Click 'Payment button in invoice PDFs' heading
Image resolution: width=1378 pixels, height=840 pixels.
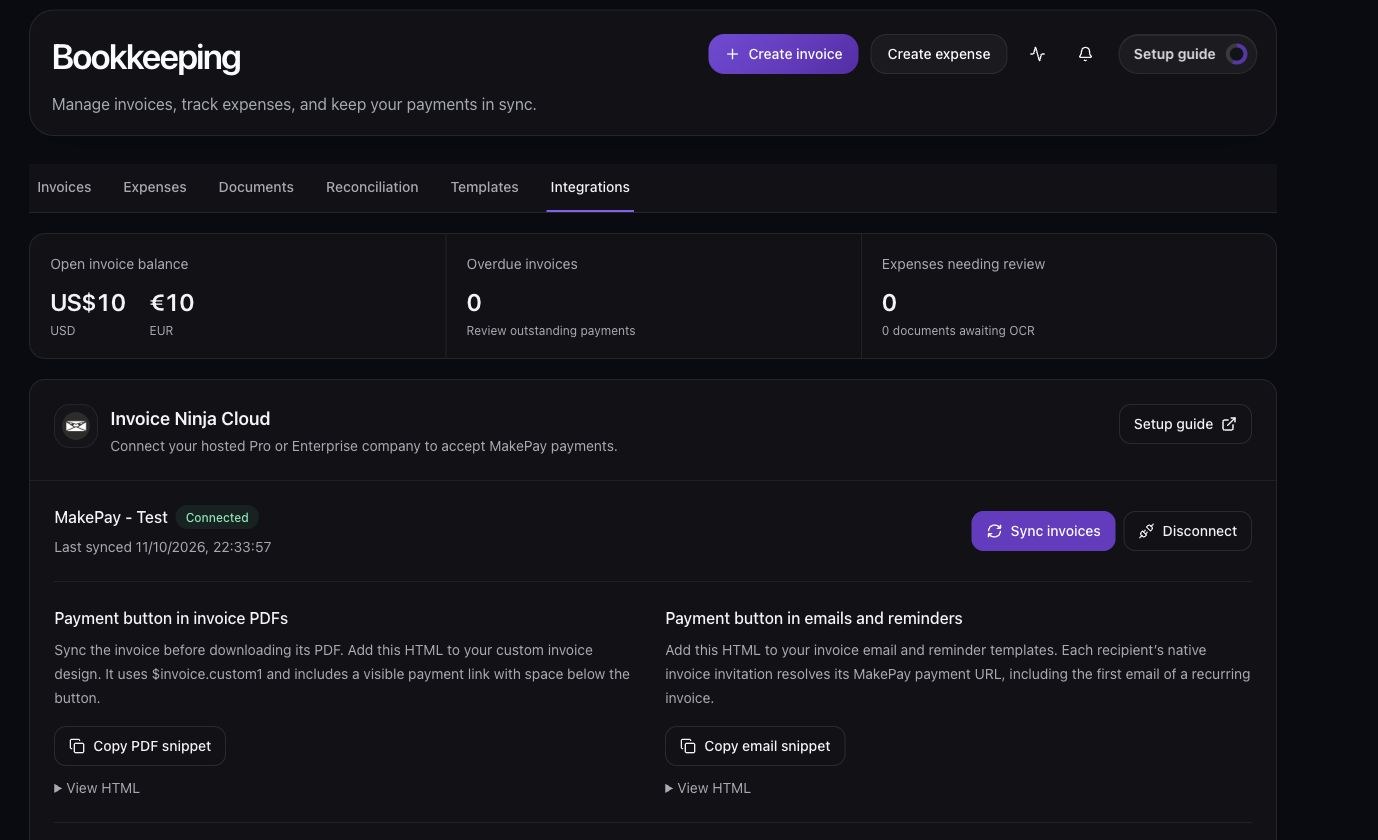click(171, 618)
